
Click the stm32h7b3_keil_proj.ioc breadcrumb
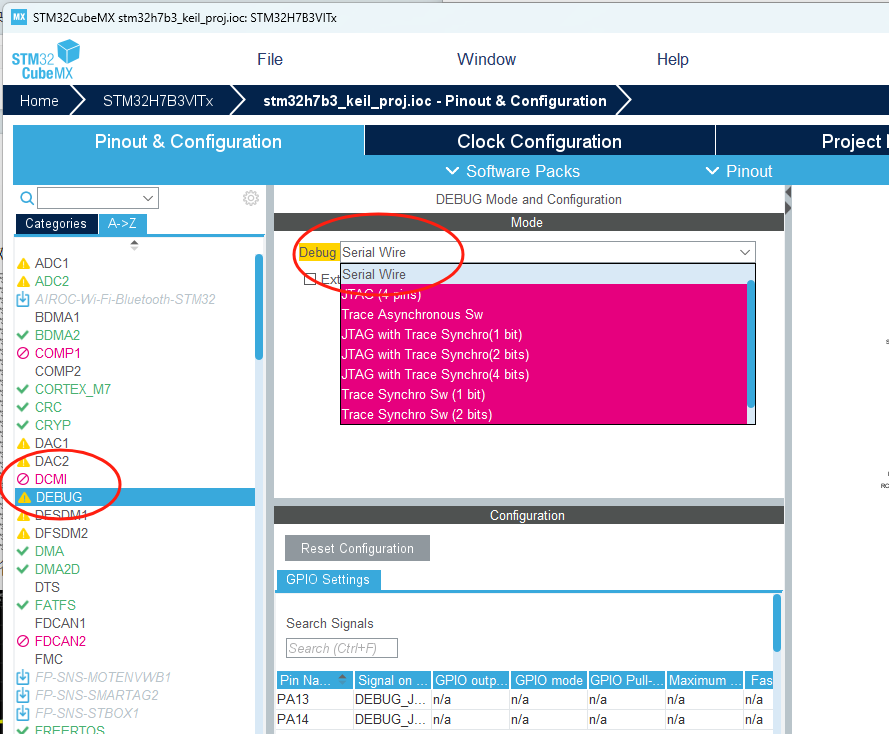[x=435, y=101]
